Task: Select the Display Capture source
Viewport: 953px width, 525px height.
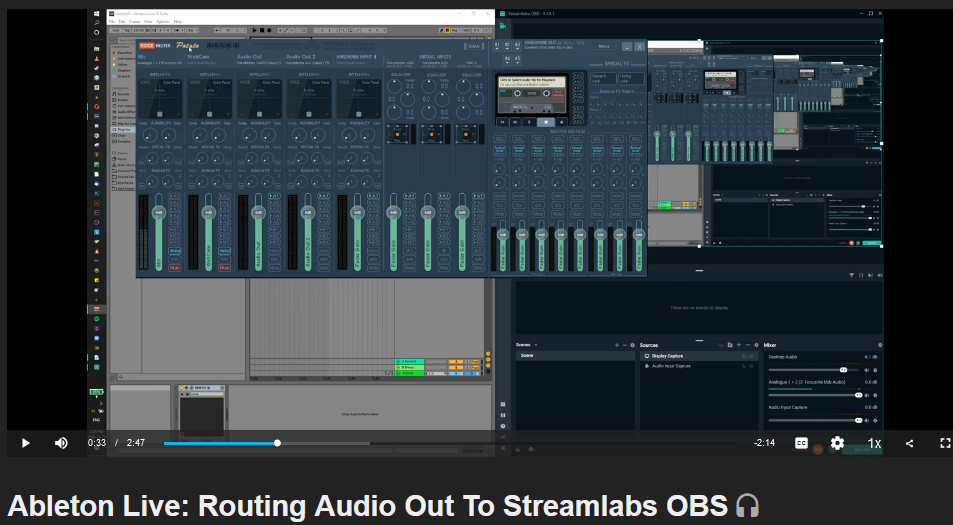Action: pyautogui.click(x=699, y=356)
